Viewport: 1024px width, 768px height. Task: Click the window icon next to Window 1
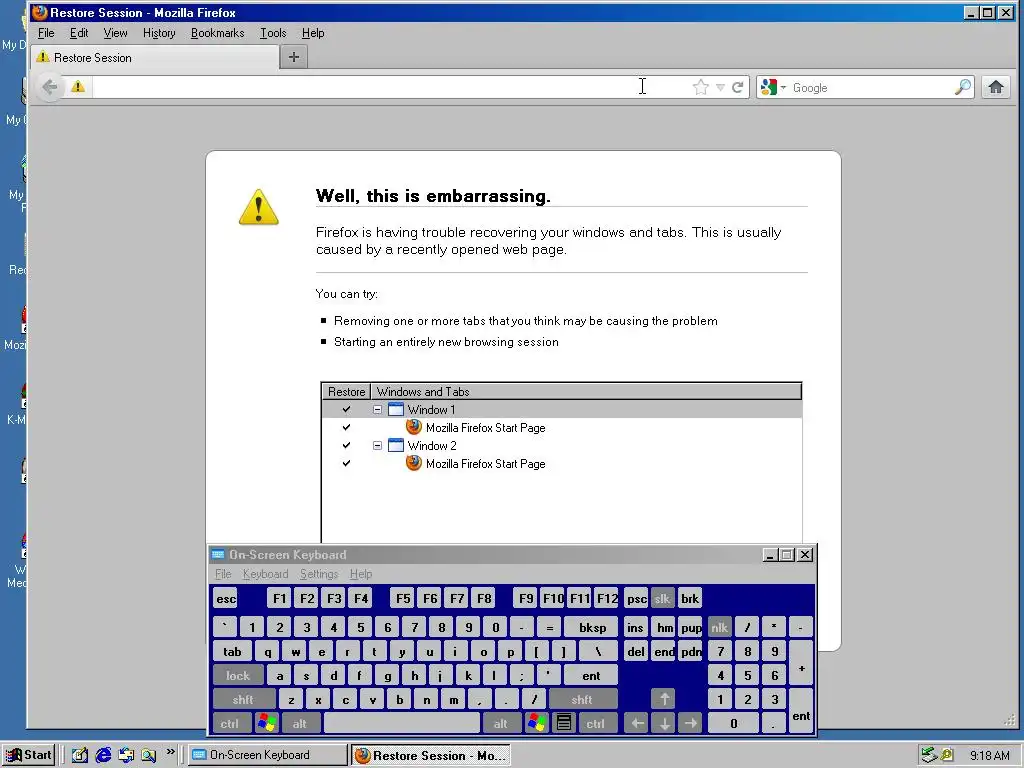396,409
